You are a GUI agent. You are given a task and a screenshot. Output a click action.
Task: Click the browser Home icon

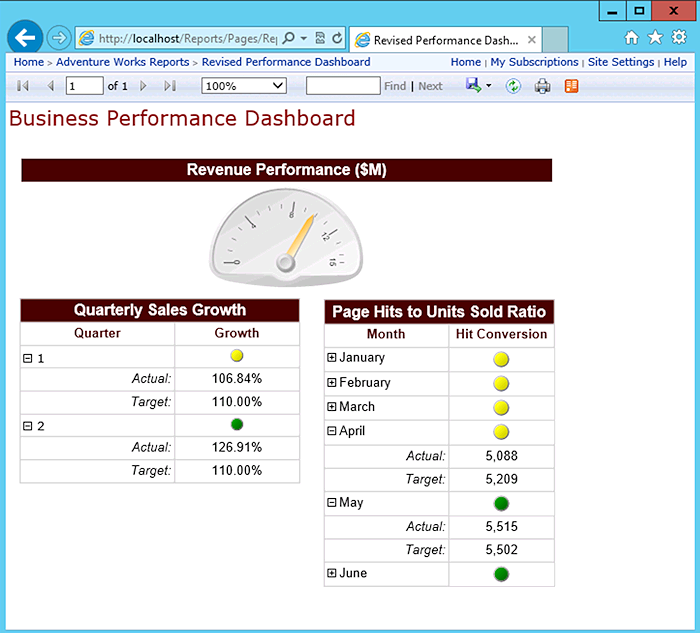point(631,37)
